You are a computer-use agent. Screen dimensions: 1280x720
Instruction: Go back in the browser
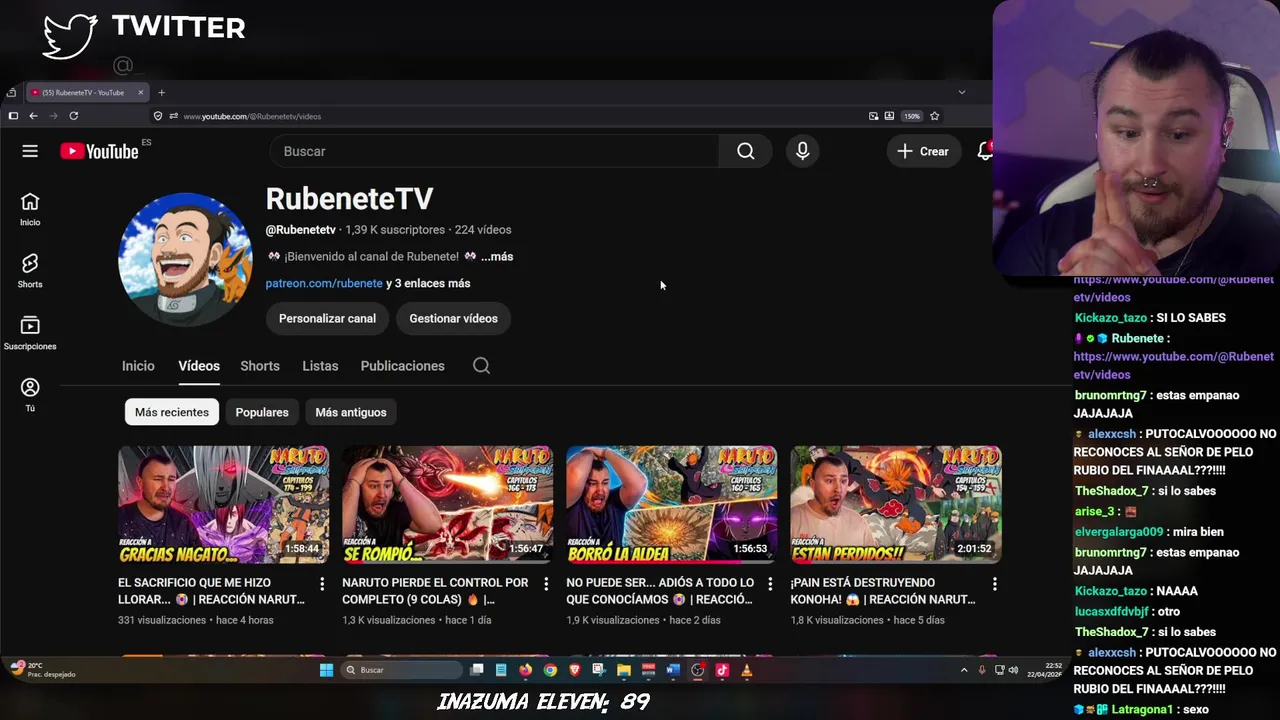[33, 116]
